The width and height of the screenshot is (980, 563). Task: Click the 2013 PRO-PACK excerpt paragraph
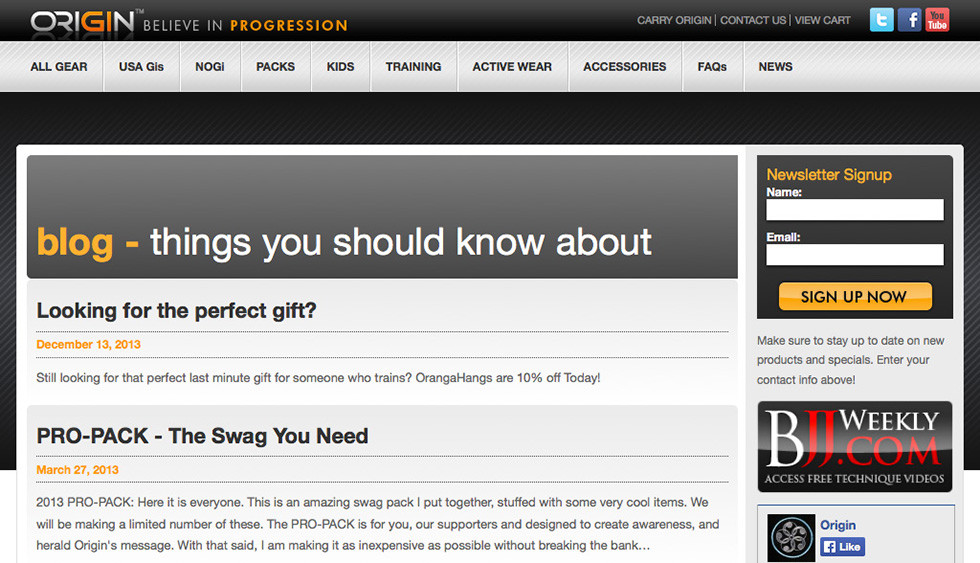(378, 524)
